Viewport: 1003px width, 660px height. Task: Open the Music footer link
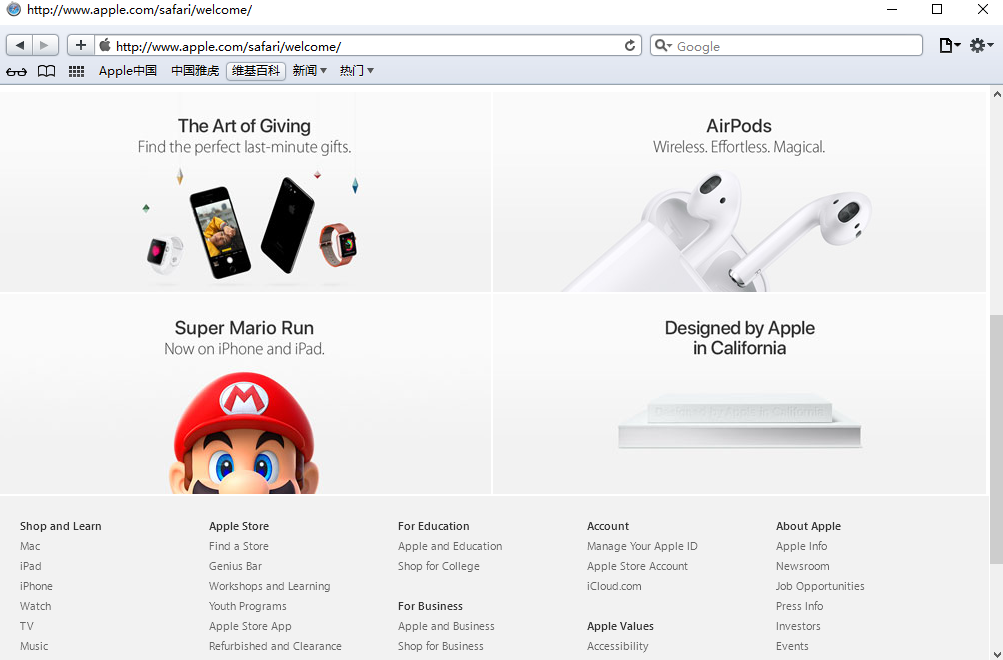(x=34, y=646)
